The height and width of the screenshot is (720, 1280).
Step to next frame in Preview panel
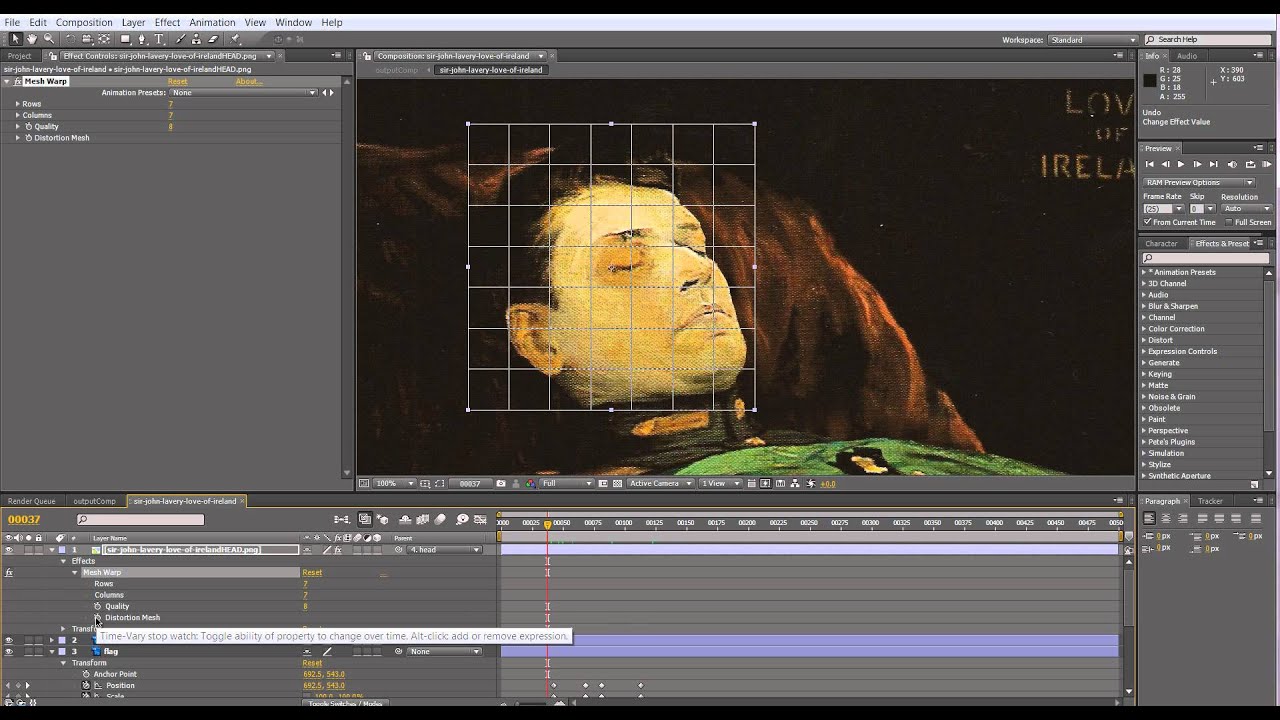[x=1197, y=164]
